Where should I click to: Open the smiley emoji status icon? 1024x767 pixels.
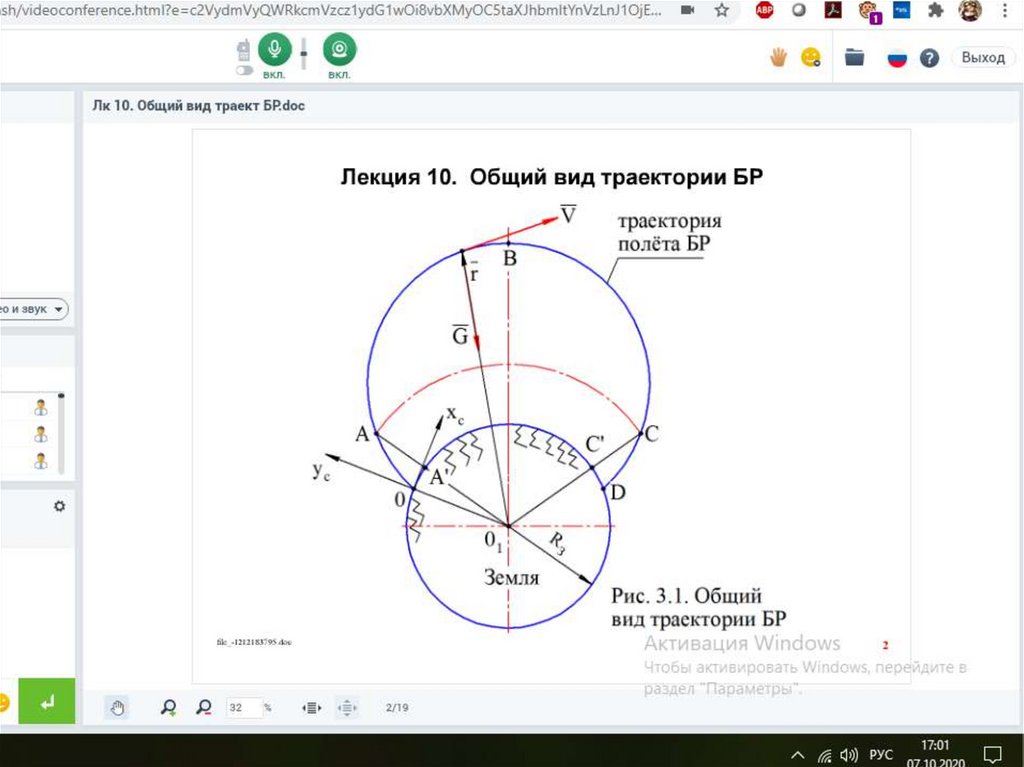click(811, 57)
